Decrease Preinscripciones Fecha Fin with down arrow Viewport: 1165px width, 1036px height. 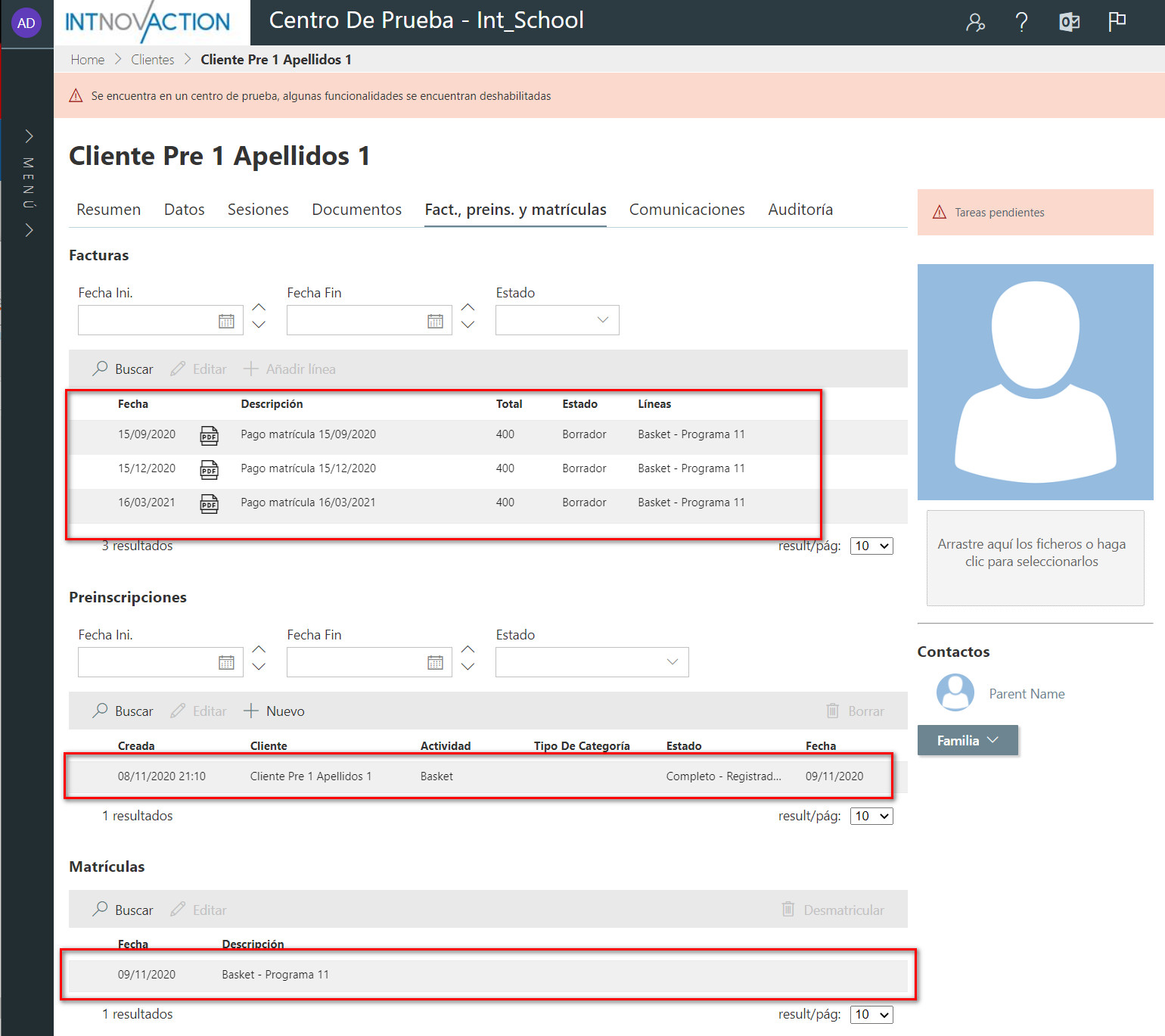[468, 667]
